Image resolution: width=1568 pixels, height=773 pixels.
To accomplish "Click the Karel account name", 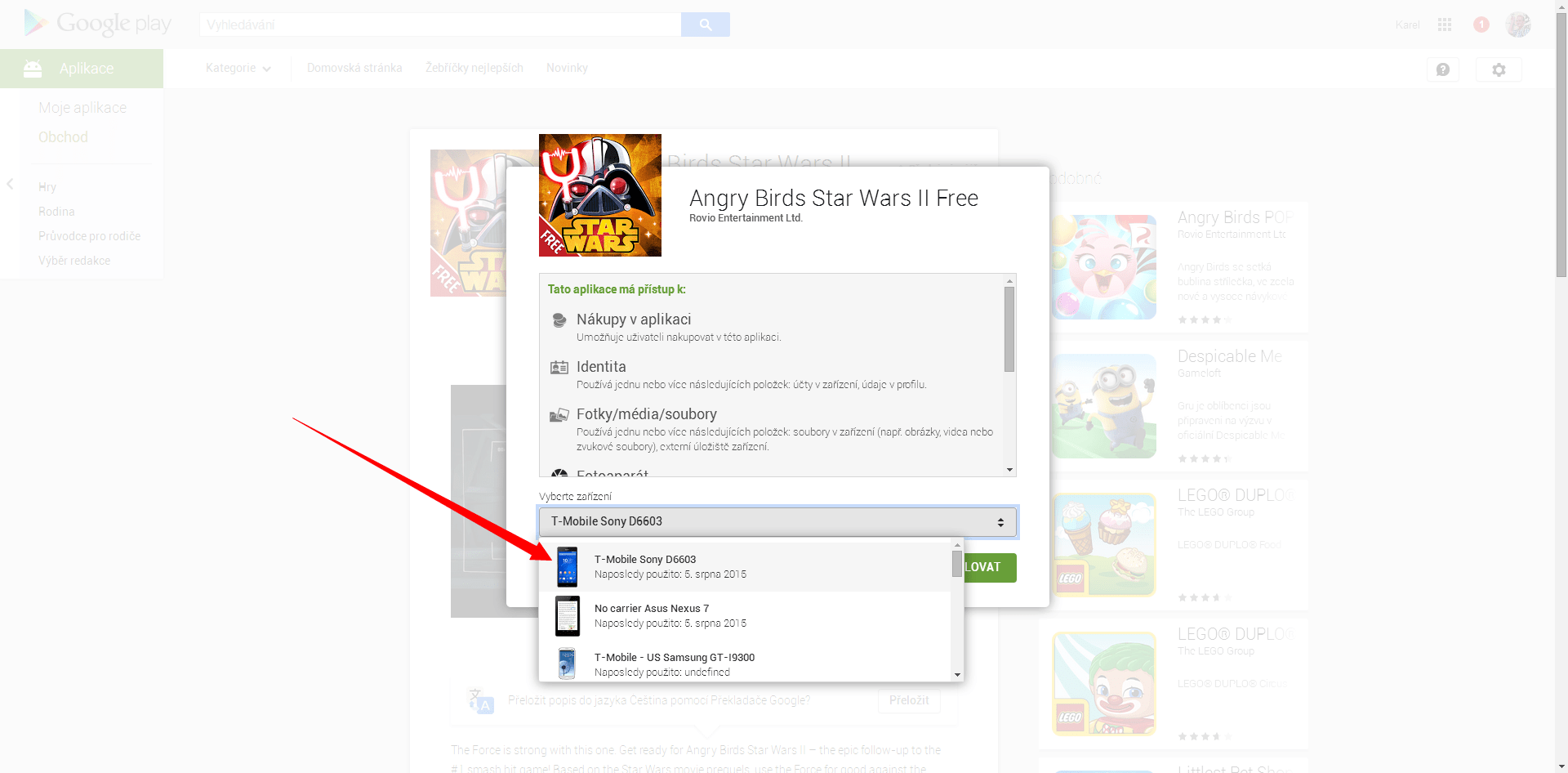I will click(1407, 25).
